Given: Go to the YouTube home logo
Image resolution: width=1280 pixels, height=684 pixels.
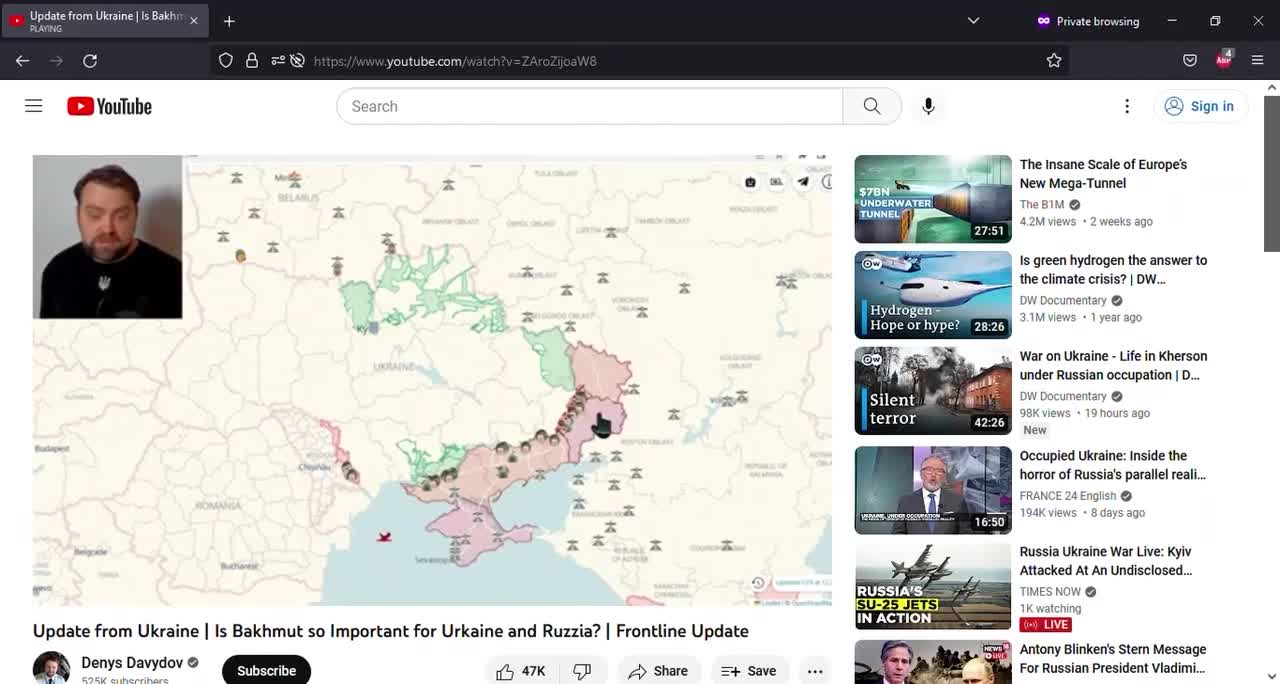Looking at the screenshot, I should point(109,106).
